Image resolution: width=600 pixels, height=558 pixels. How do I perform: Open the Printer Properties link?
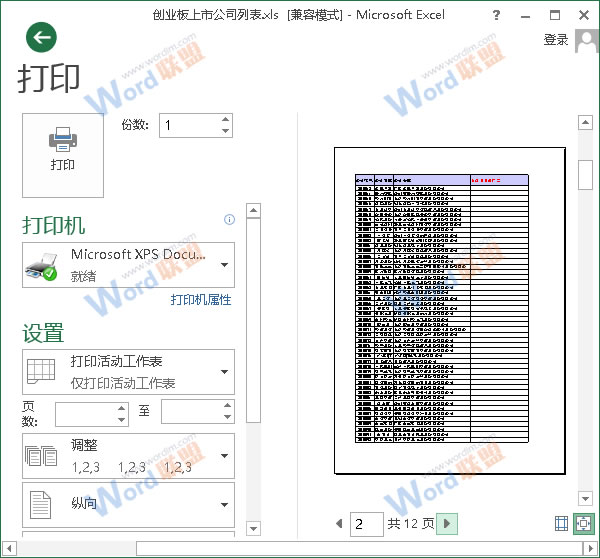(200, 300)
